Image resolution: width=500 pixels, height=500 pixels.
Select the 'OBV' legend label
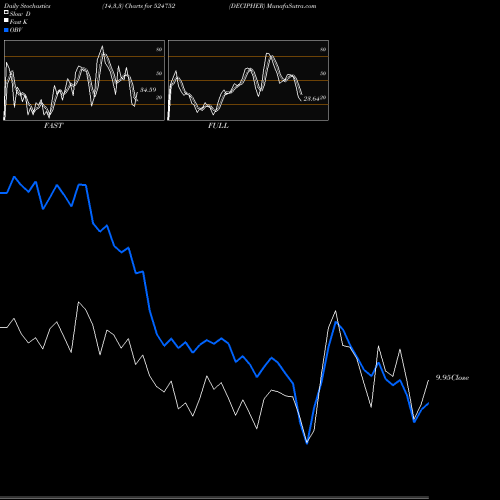16,30
